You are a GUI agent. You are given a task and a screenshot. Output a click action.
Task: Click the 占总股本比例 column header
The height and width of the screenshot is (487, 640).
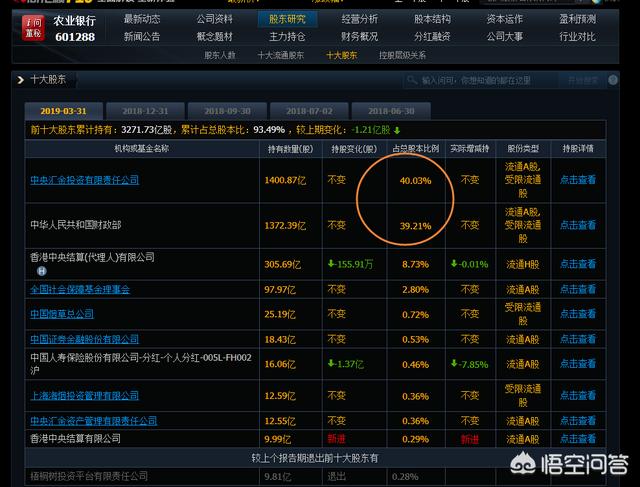click(416, 149)
